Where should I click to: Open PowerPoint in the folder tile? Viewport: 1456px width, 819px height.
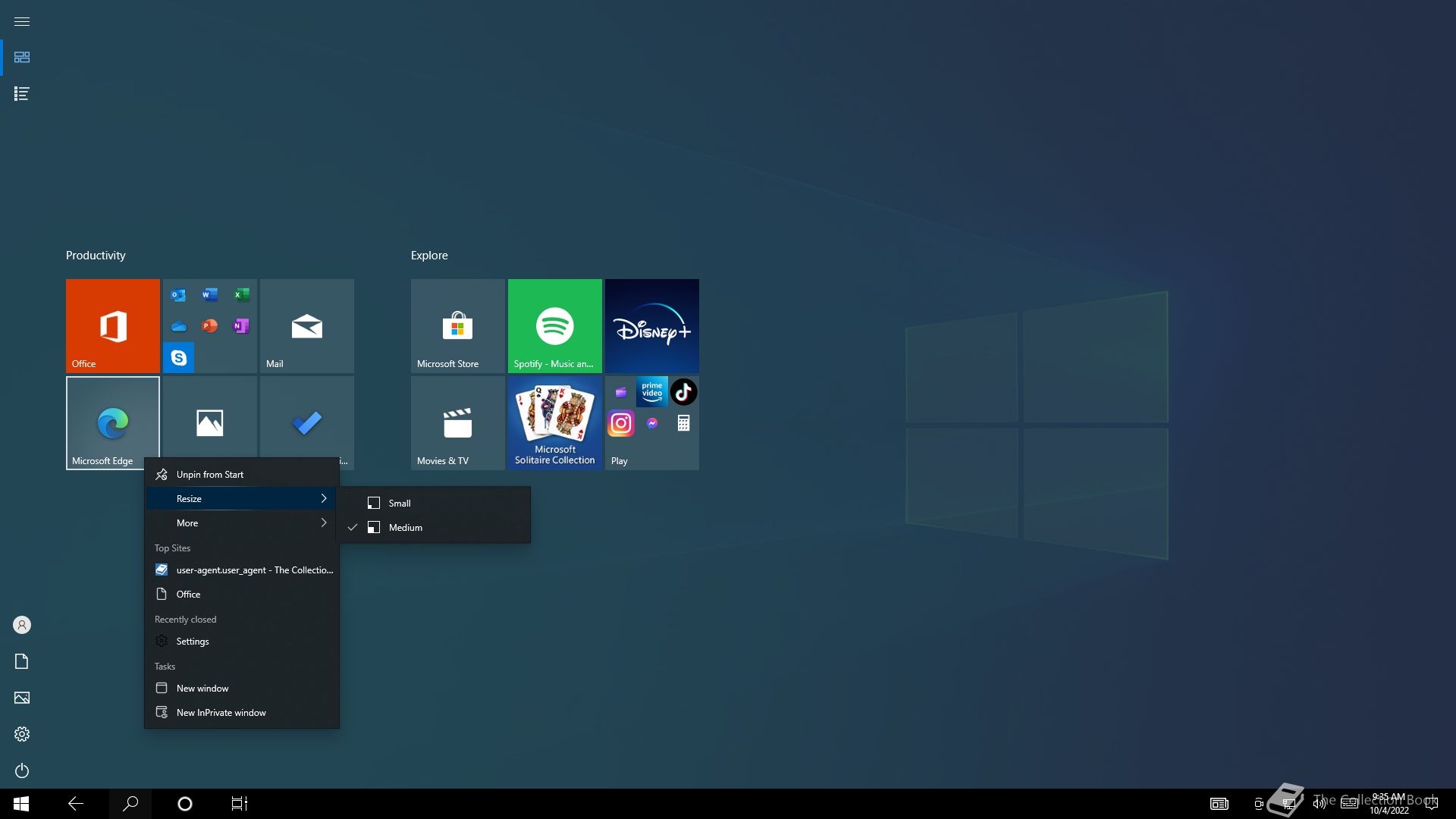210,326
